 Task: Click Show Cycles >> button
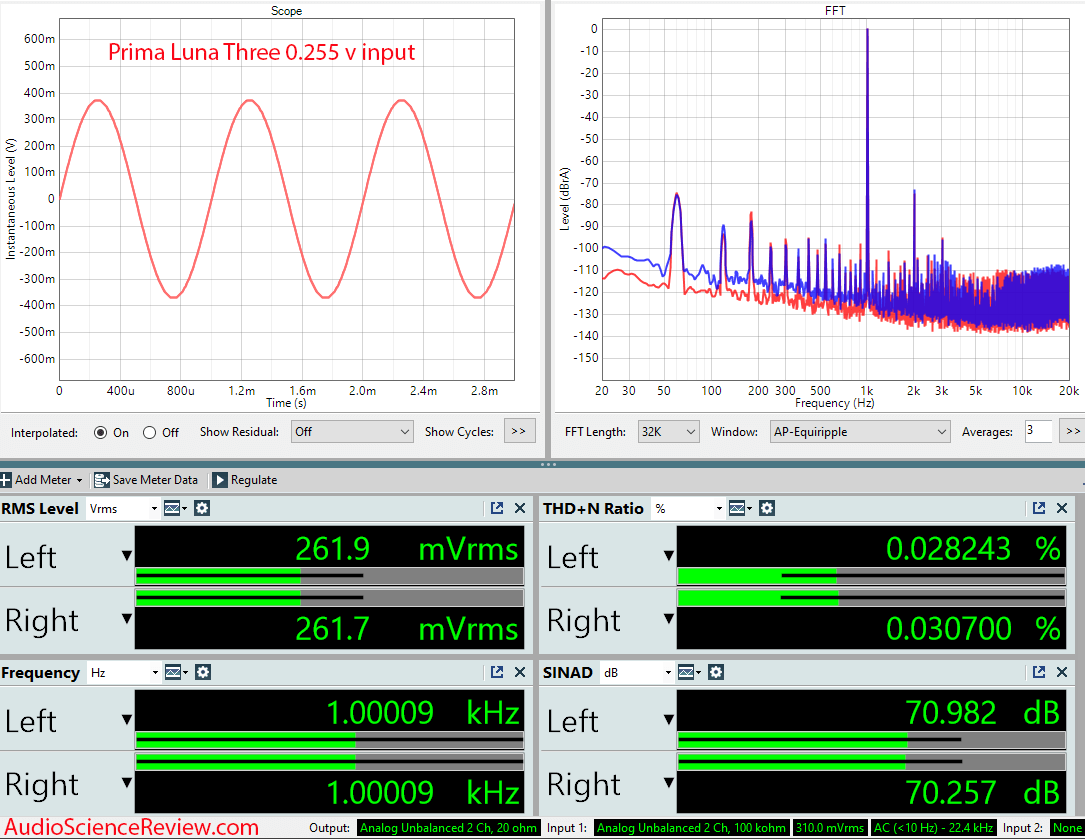coord(519,431)
